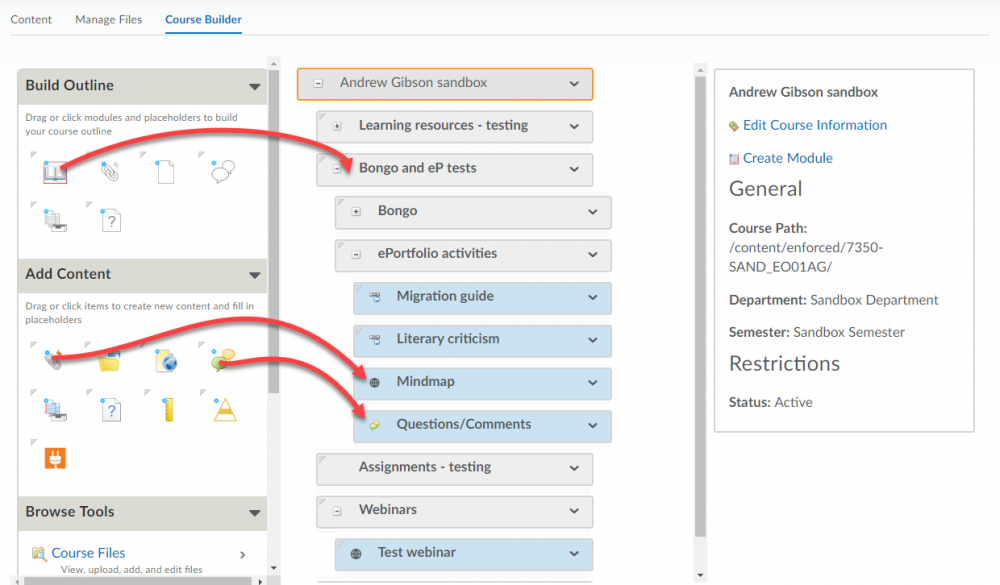Collapse the ePortfolio activities module
This screenshot has width=1000, height=585.
point(356,255)
